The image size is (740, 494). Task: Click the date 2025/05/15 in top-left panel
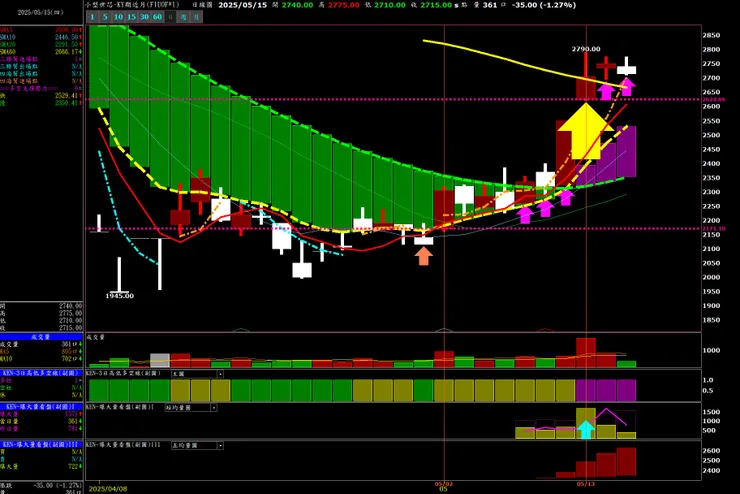pyautogui.click(x=40, y=12)
